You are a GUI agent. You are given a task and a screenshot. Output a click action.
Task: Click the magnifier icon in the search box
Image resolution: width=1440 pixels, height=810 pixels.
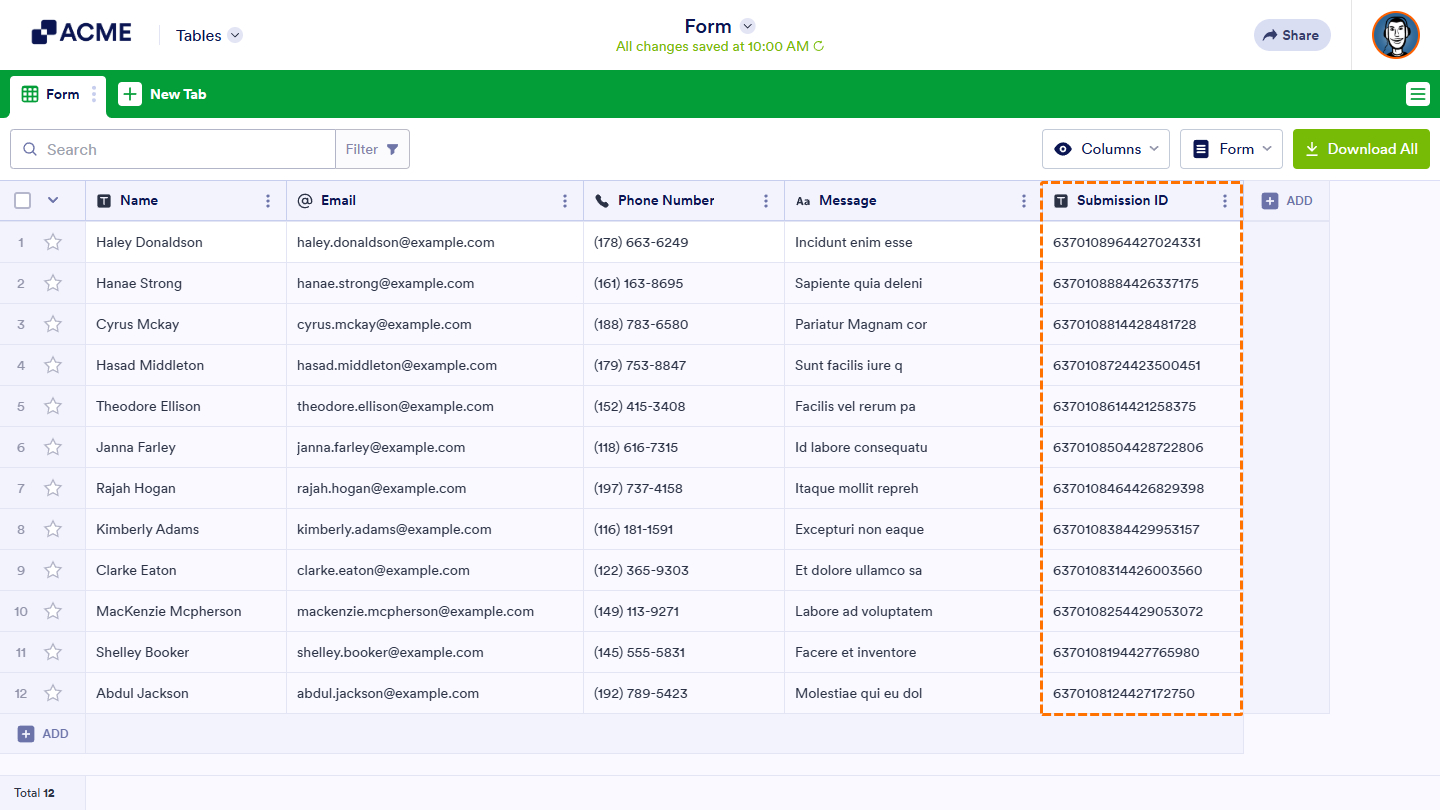(30, 148)
